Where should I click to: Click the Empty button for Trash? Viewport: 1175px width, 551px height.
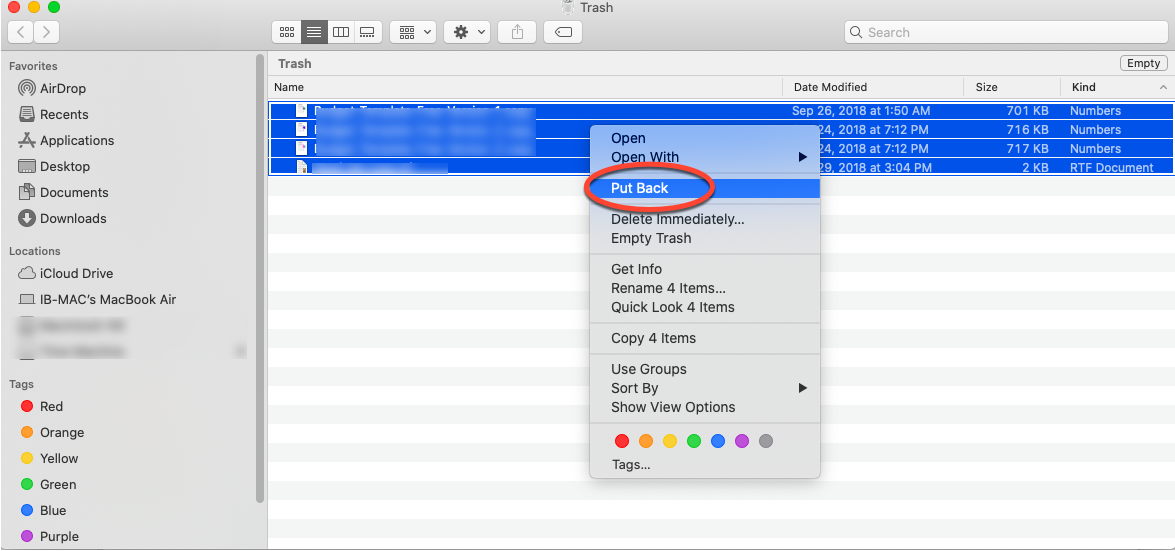coord(1143,63)
